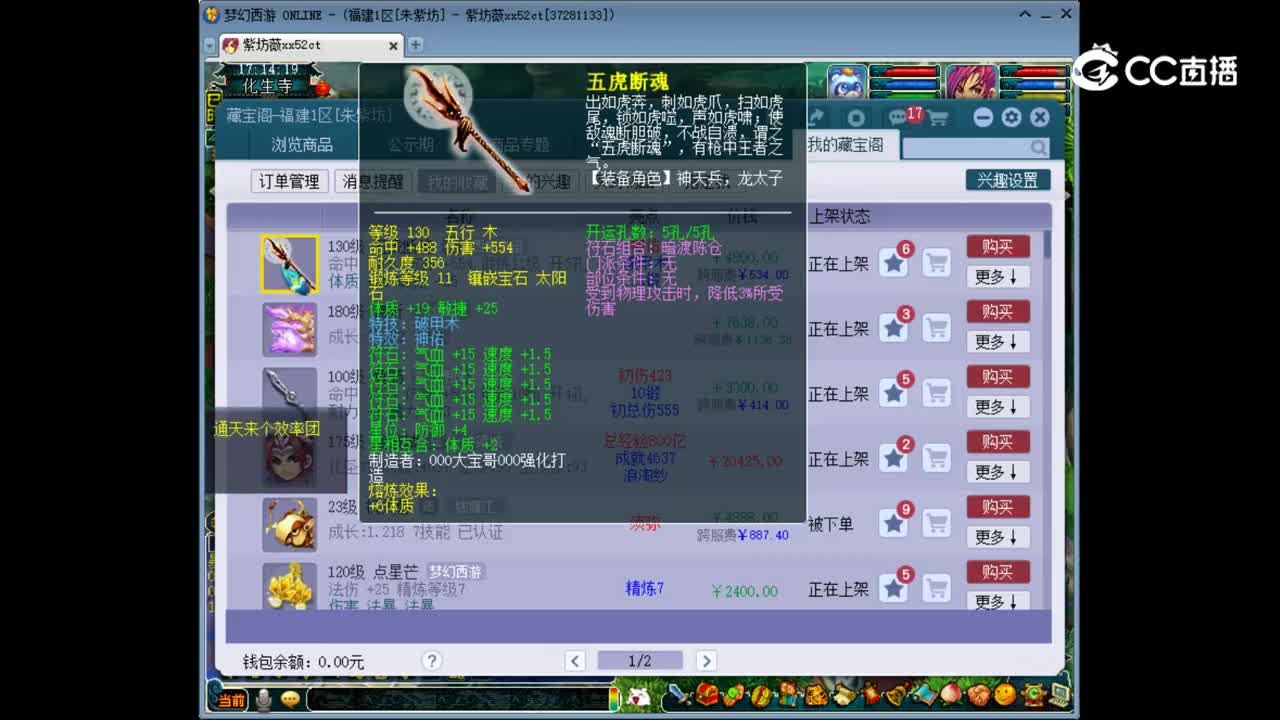Select the 130级 weapon thumbnail

pos(290,264)
